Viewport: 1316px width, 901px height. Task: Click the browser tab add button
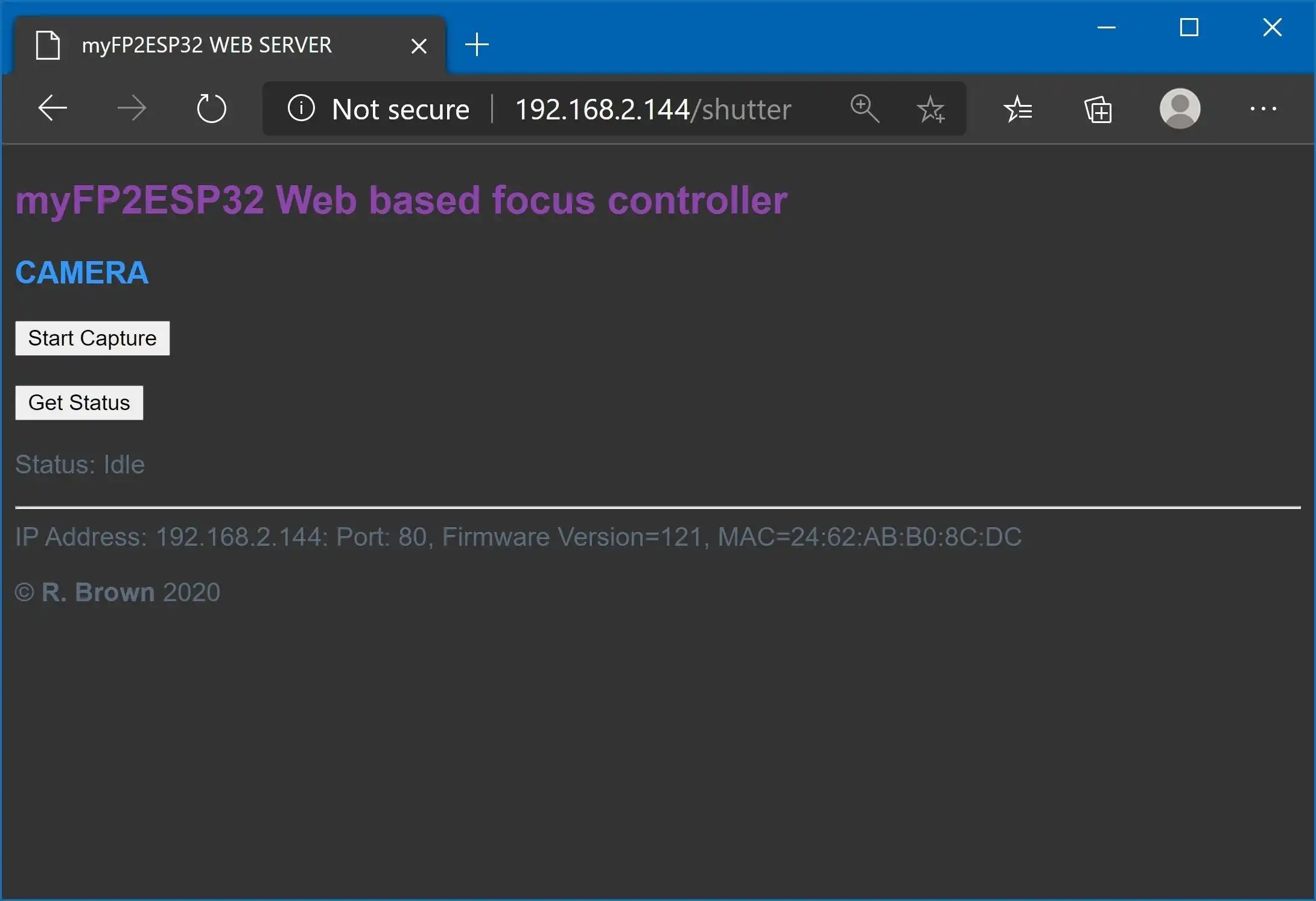[477, 43]
